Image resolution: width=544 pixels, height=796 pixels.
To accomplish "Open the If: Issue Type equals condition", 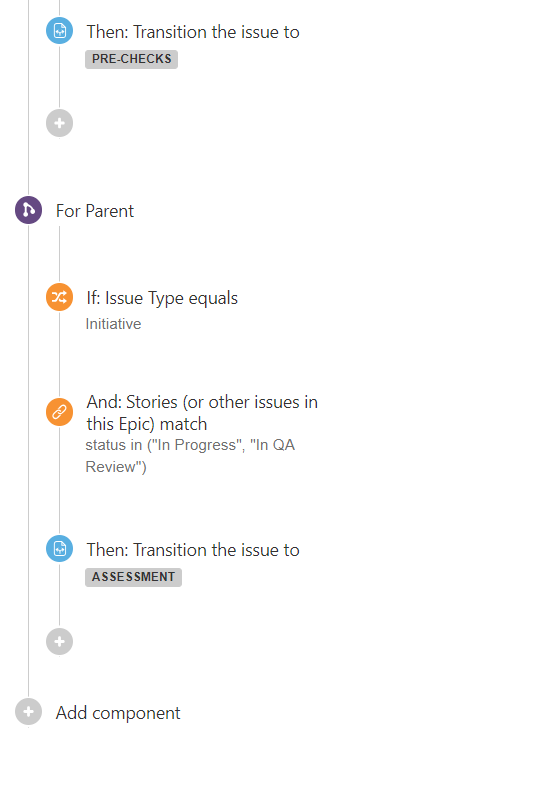I will pyautogui.click(x=162, y=298).
